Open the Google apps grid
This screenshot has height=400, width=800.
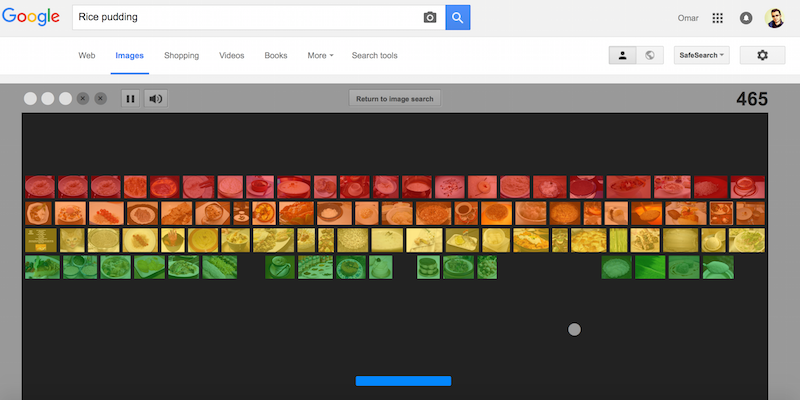(717, 18)
